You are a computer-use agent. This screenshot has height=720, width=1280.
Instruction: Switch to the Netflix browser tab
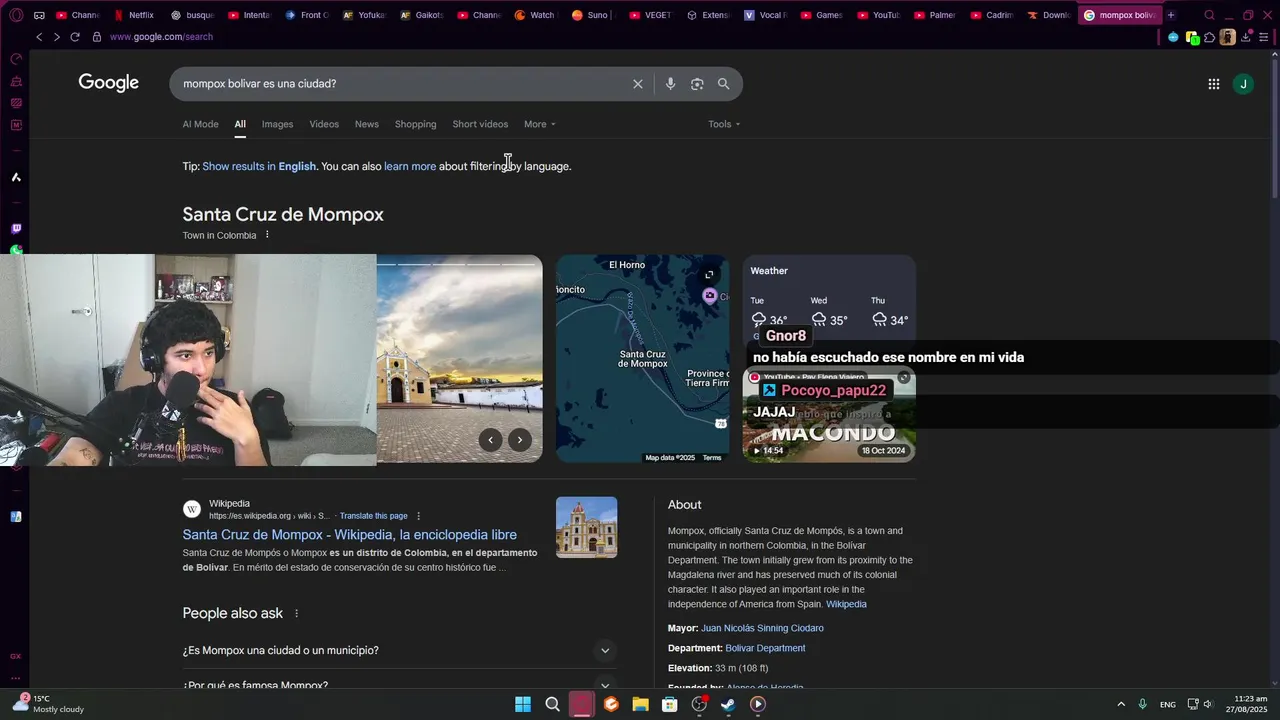click(134, 15)
